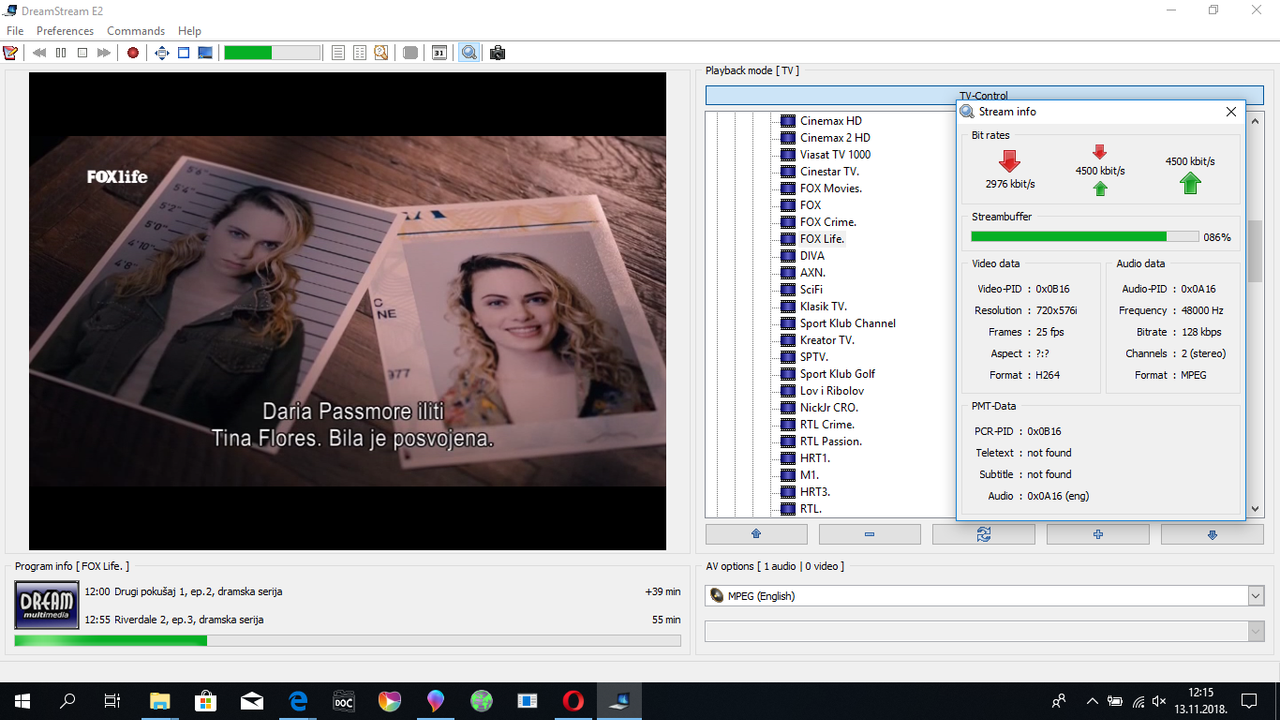Open the Preferences menu
The image size is (1280, 720).
point(65,31)
